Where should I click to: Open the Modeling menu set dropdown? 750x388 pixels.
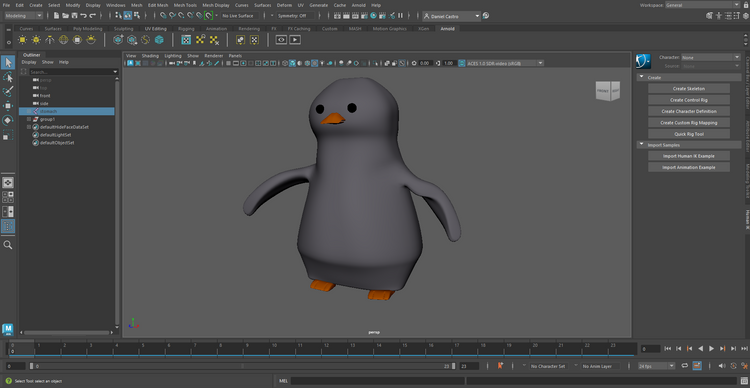23,16
